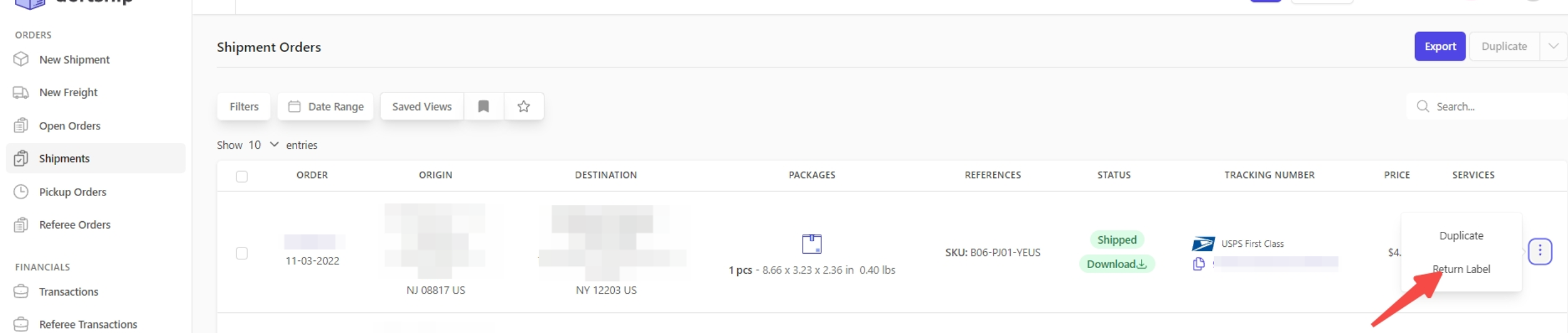
Task: Select Return Label from the context menu
Action: (x=1461, y=269)
